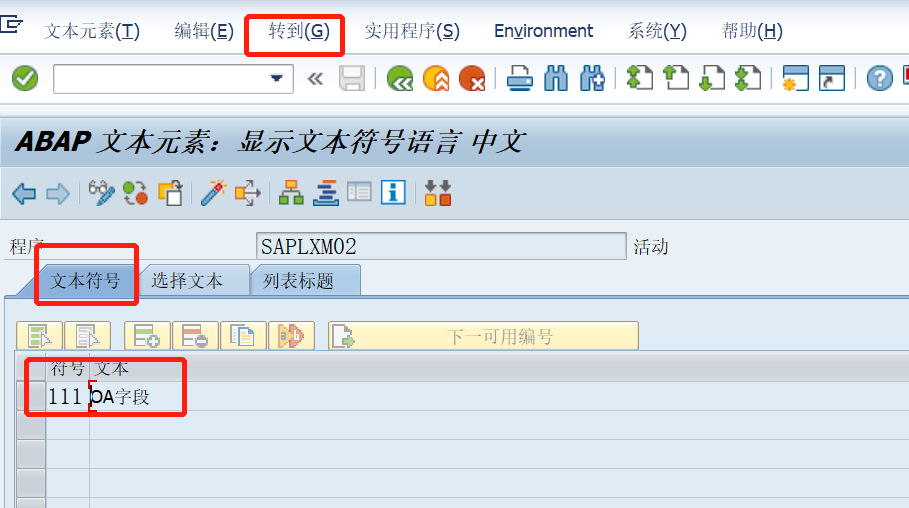
Task: Switch to the 列表标题 tab
Action: click(x=299, y=281)
